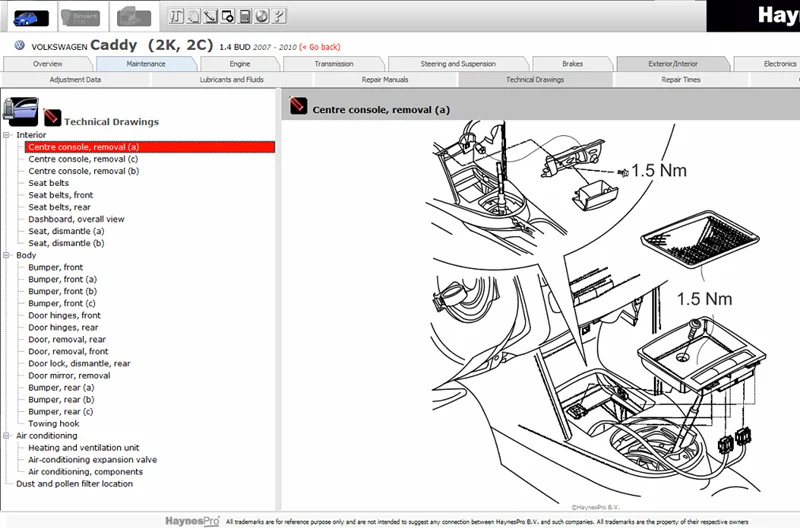Click the HaynesPro footer logo

(x=192, y=521)
